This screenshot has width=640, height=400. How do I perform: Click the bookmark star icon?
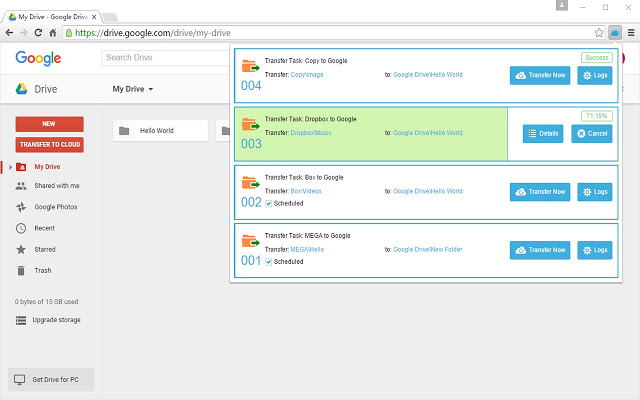(599, 32)
